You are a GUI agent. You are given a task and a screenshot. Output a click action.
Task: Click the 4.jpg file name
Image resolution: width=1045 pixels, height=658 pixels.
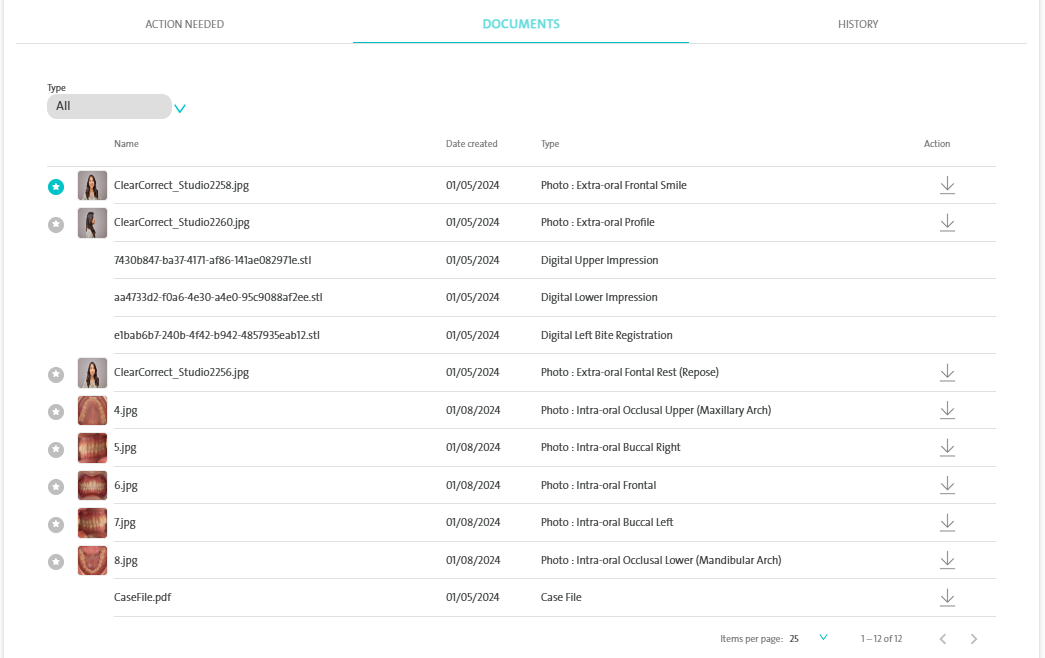pyautogui.click(x=125, y=411)
